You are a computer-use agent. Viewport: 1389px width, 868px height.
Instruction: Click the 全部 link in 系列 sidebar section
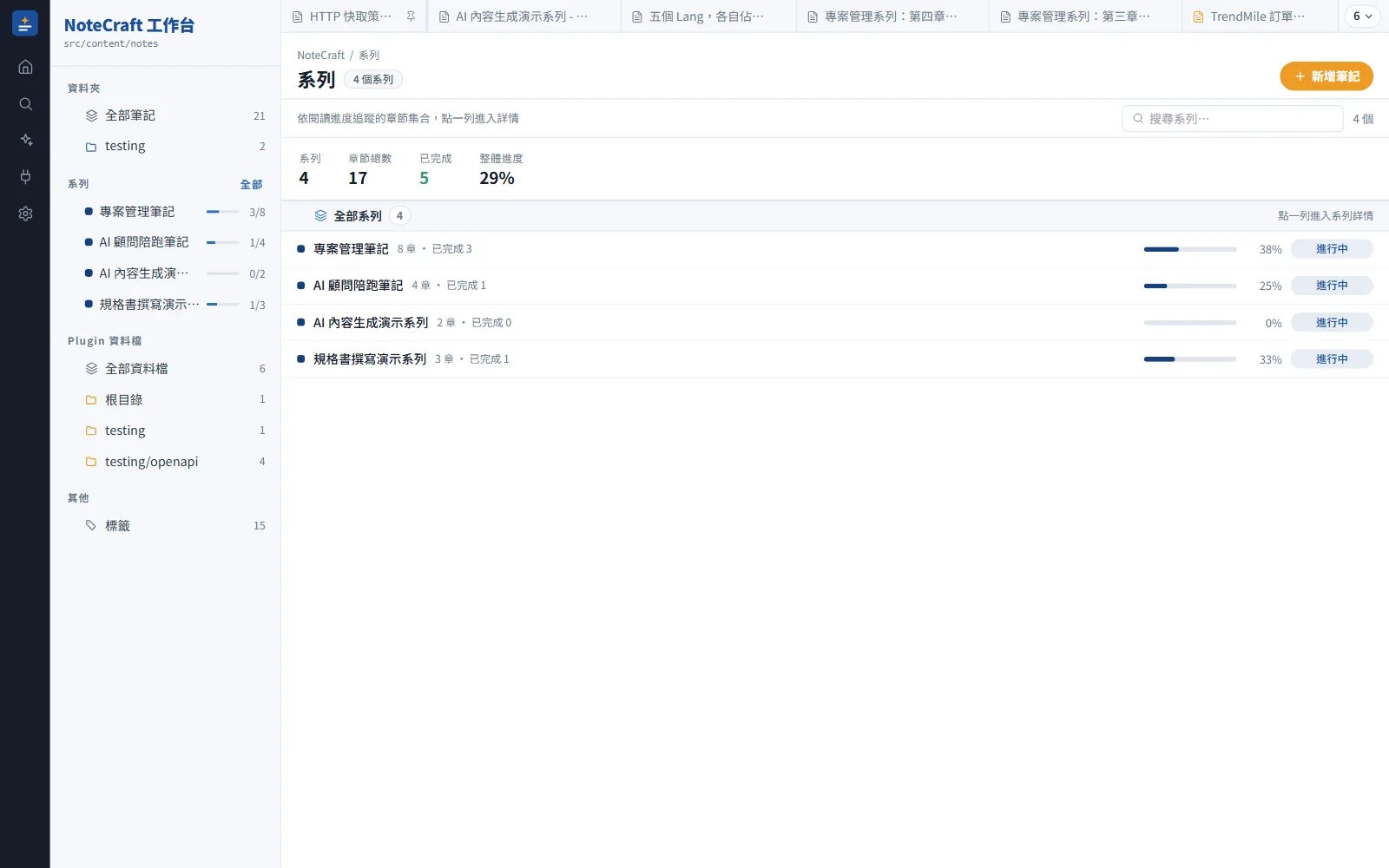(251, 184)
